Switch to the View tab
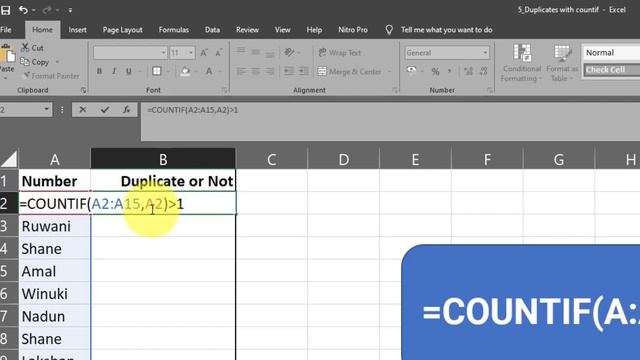The width and height of the screenshot is (640, 360). pos(282,30)
